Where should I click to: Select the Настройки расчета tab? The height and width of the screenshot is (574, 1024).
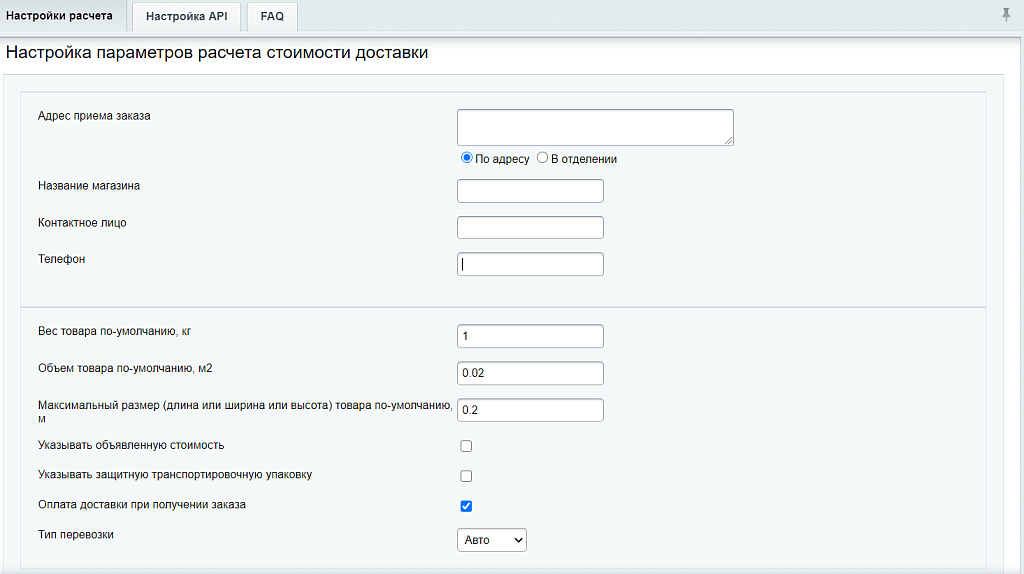coord(60,16)
